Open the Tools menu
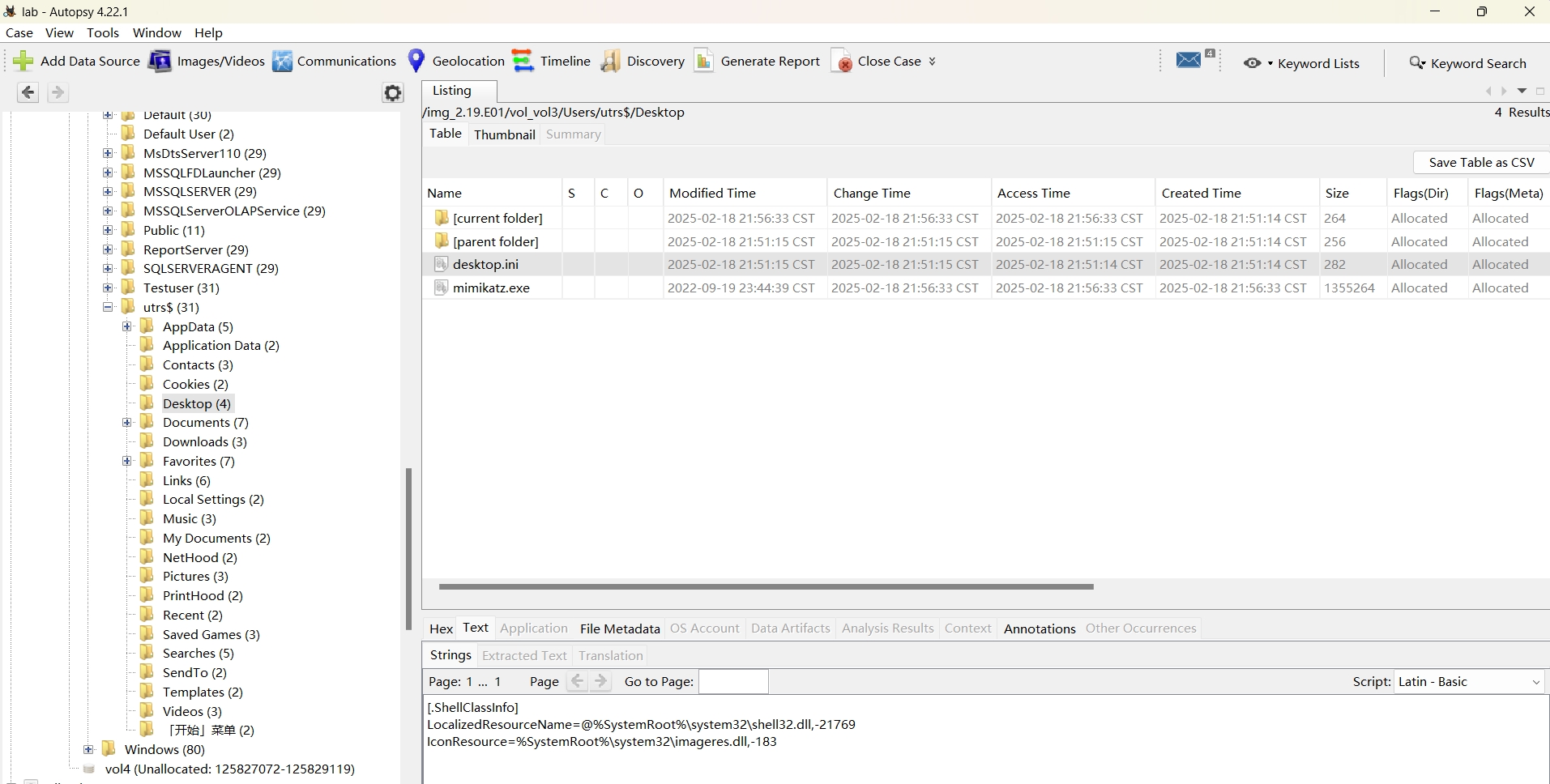The height and width of the screenshot is (784, 1550). (x=103, y=32)
